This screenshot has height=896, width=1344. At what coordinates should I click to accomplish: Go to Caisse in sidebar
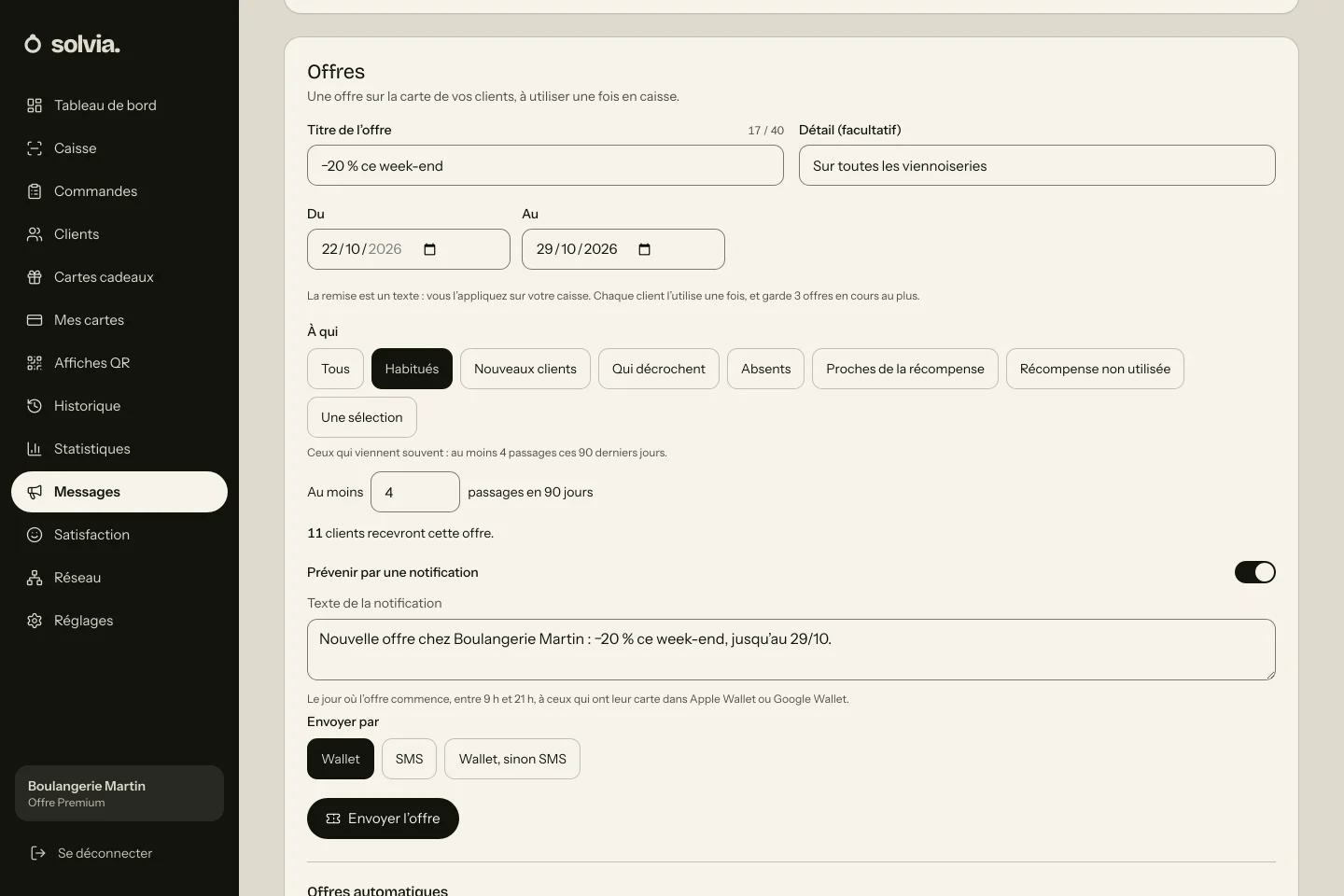[119, 148]
